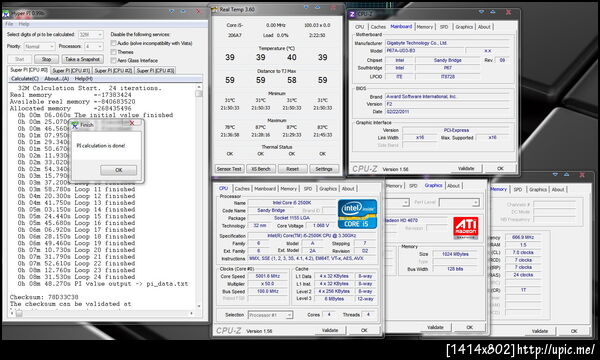Click Real Temp XS Bench button
The height and width of the screenshot is (360, 600).
click(x=261, y=169)
